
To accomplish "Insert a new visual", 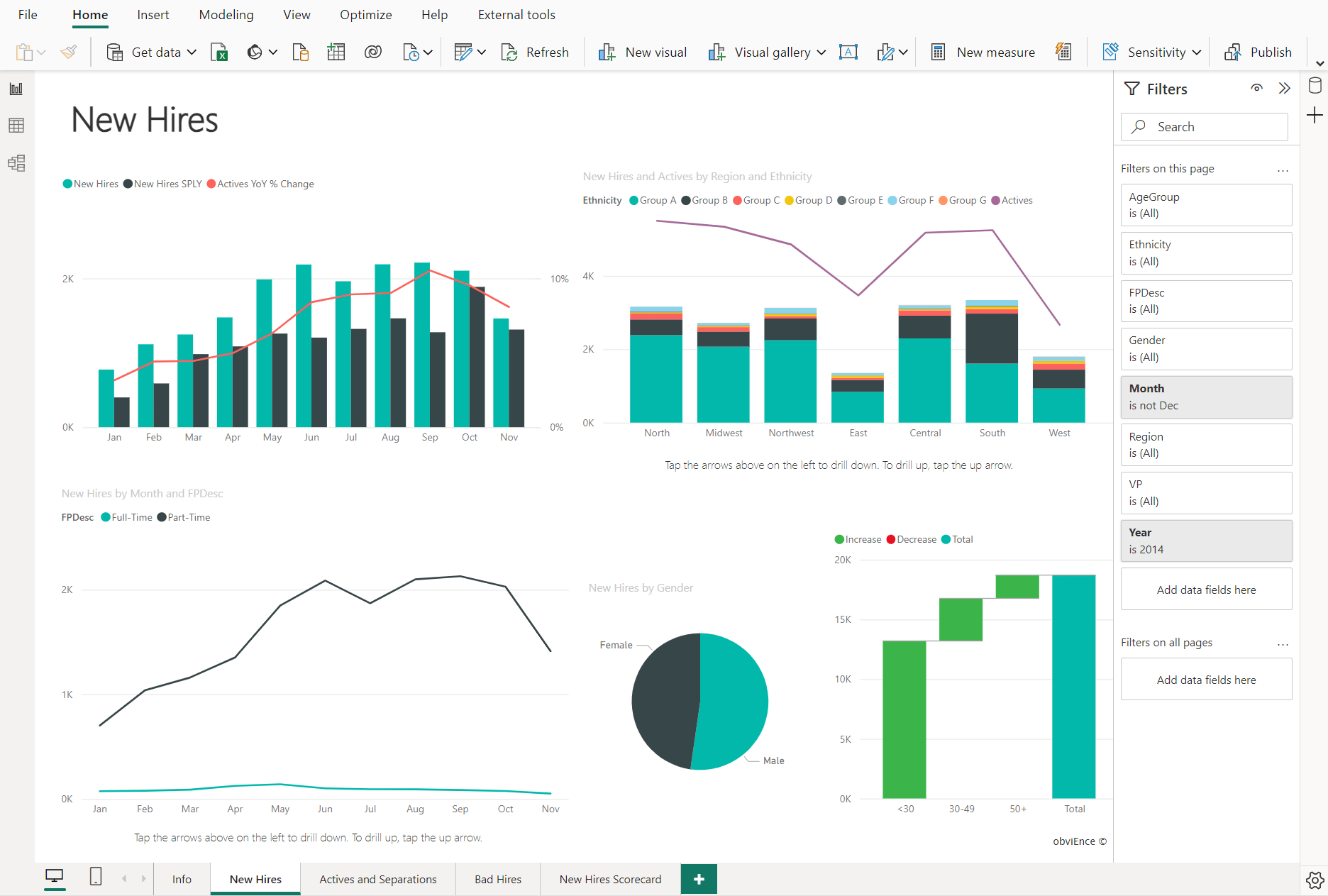I will click(641, 52).
